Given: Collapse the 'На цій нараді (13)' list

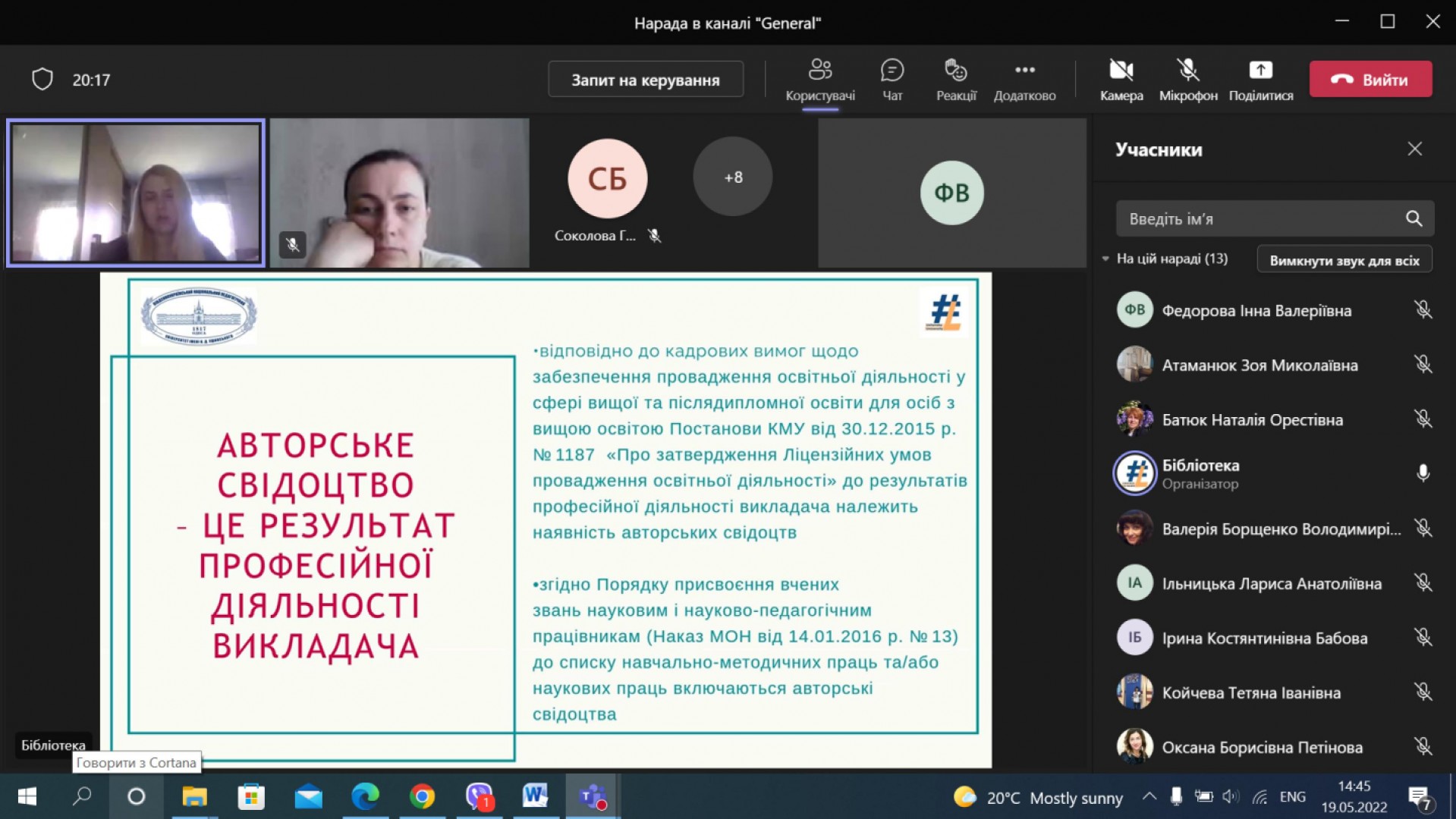Looking at the screenshot, I should [x=1105, y=259].
